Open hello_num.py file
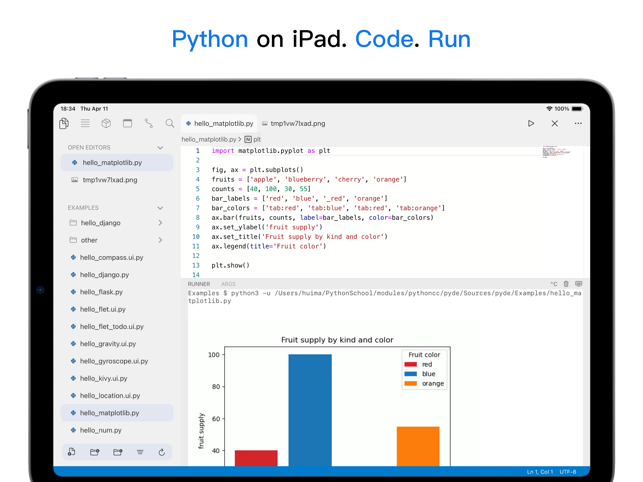The width and height of the screenshot is (643, 482). pos(117,430)
